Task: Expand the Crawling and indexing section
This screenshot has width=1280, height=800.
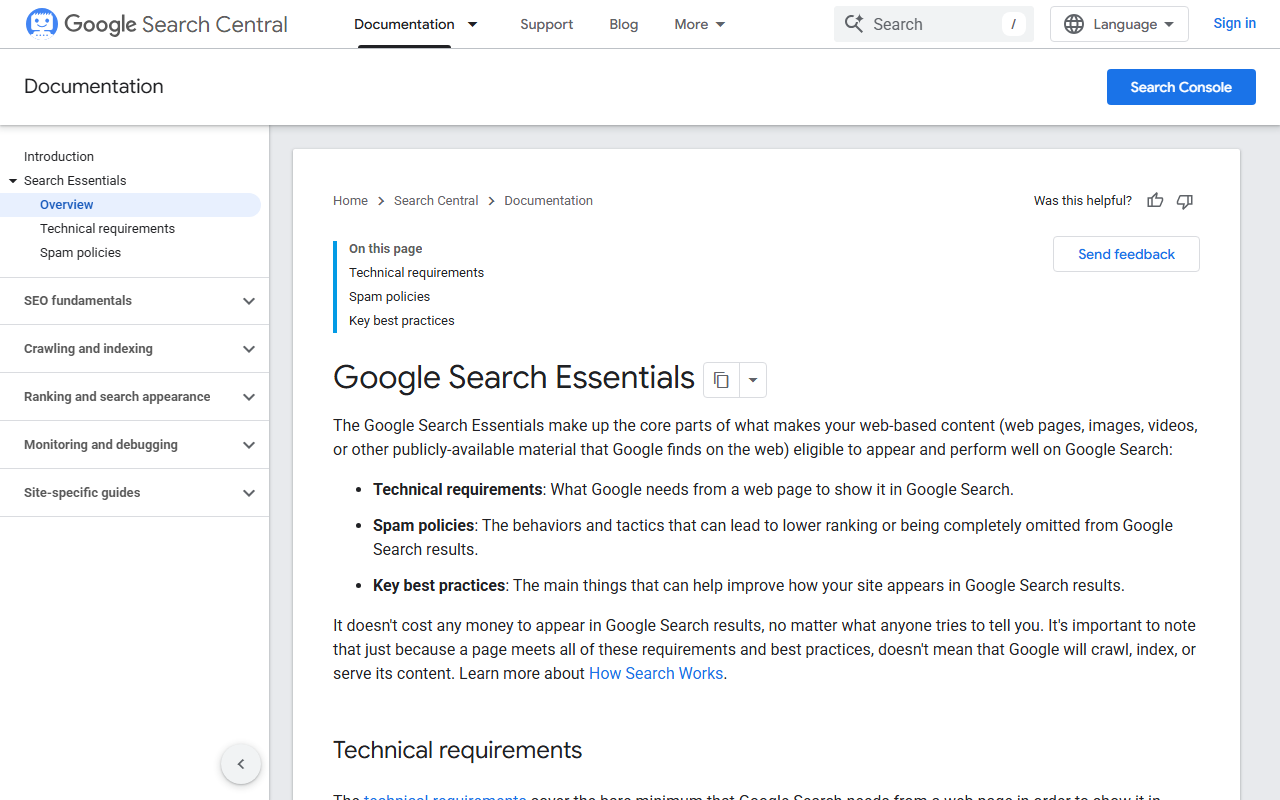Action: tap(135, 349)
